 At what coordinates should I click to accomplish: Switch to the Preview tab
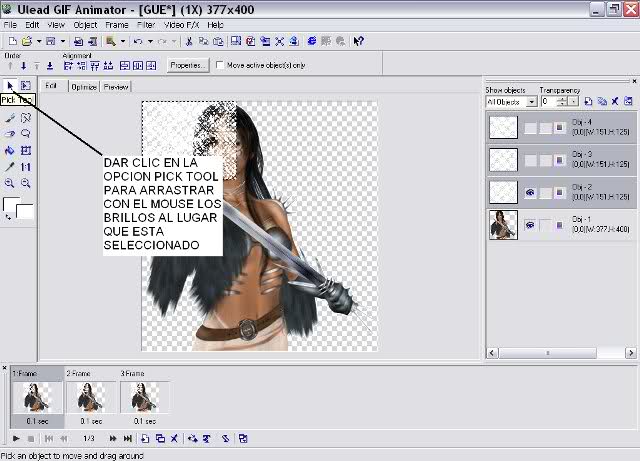click(116, 87)
